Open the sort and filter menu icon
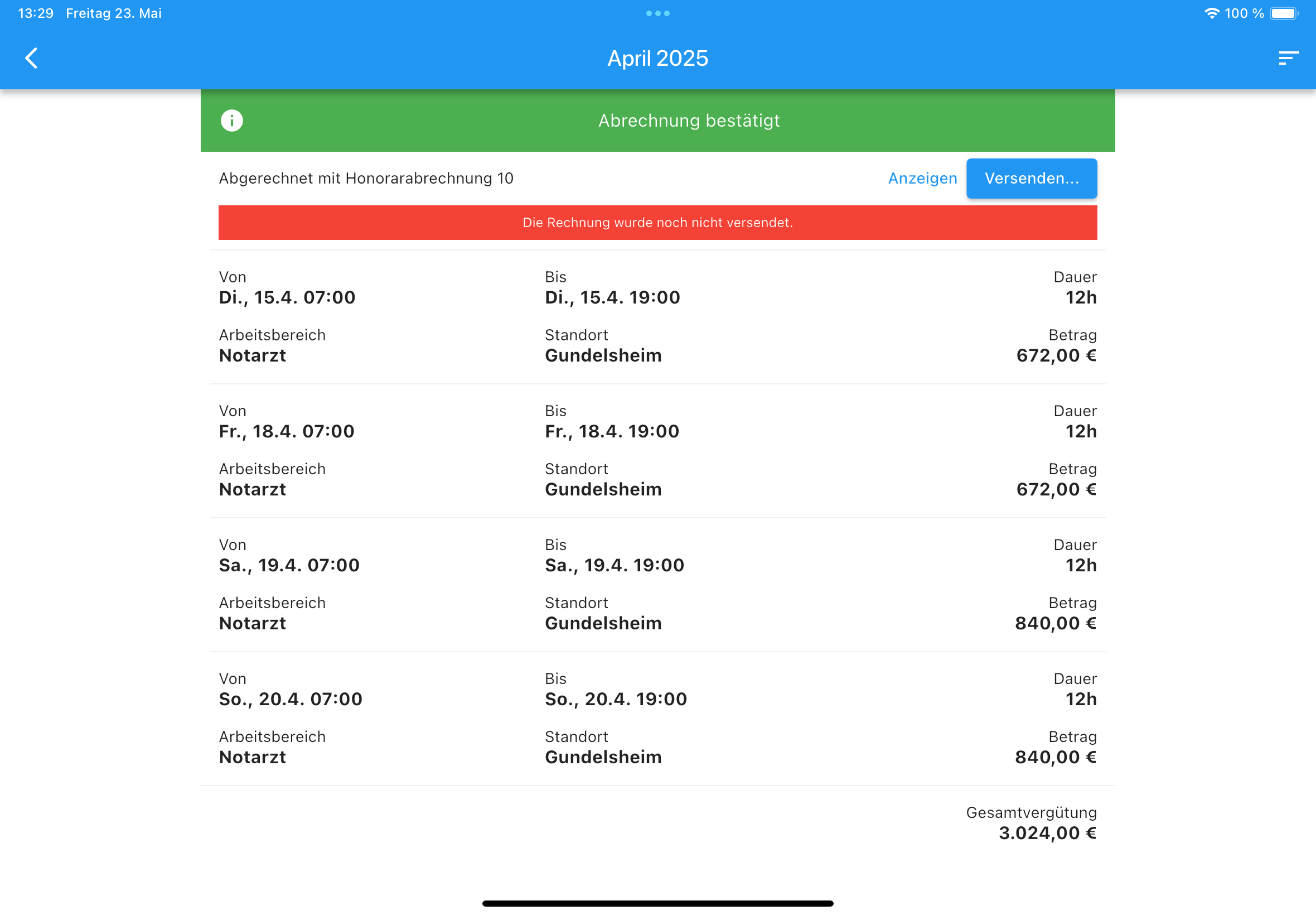This screenshot has width=1316, height=915. coord(1288,58)
